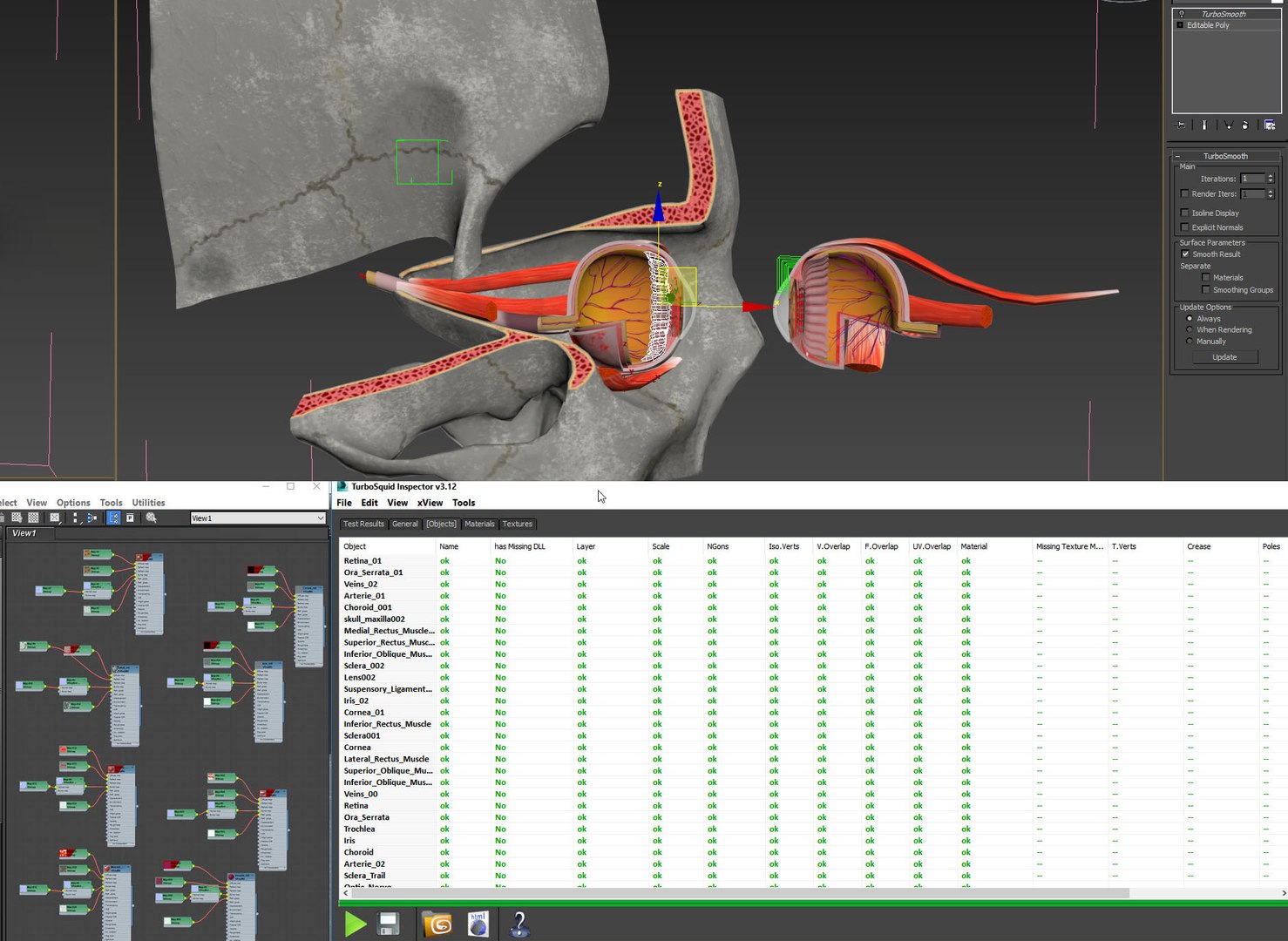Select the skull_maxilla002 row
Screen dimensions: 1288x941
pyautogui.click(x=812, y=619)
